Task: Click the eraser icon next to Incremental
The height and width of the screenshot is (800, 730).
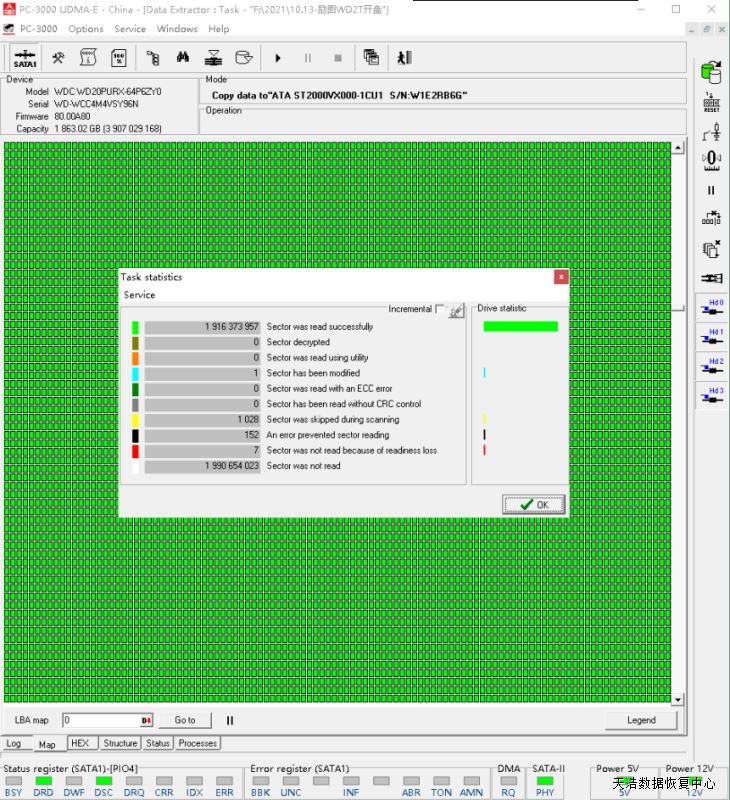Action: [457, 310]
